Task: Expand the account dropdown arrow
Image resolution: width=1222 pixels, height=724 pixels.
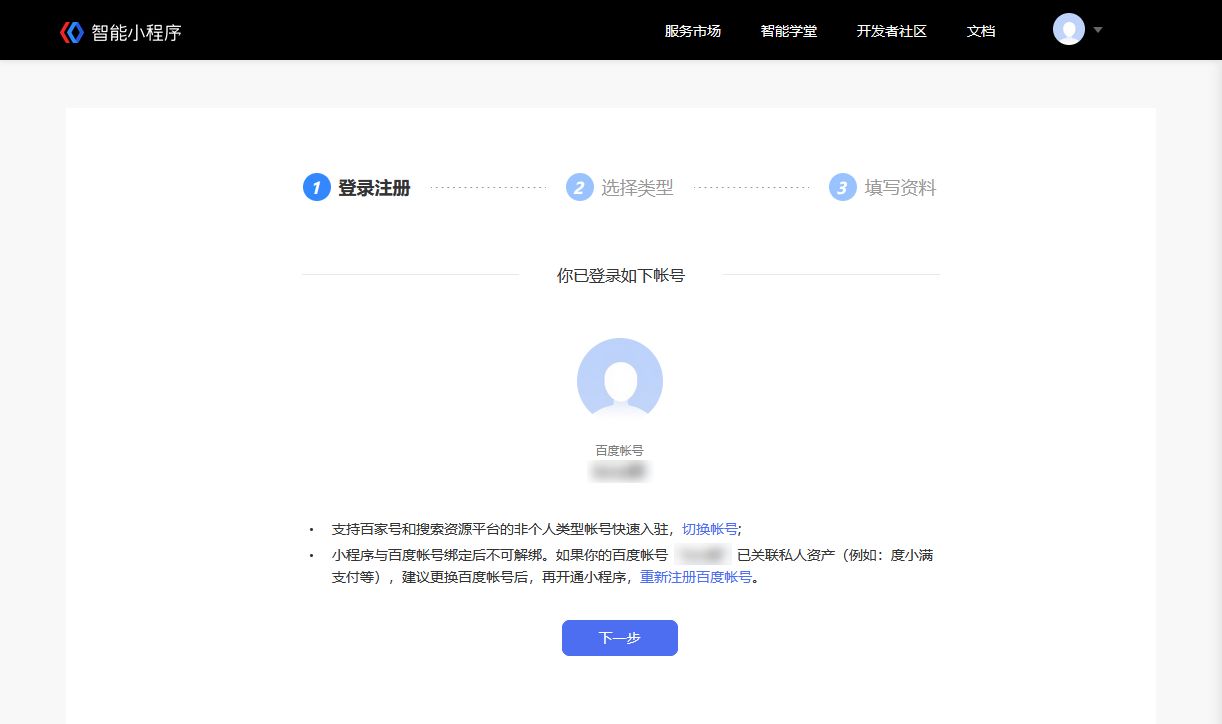Action: 1098,30
